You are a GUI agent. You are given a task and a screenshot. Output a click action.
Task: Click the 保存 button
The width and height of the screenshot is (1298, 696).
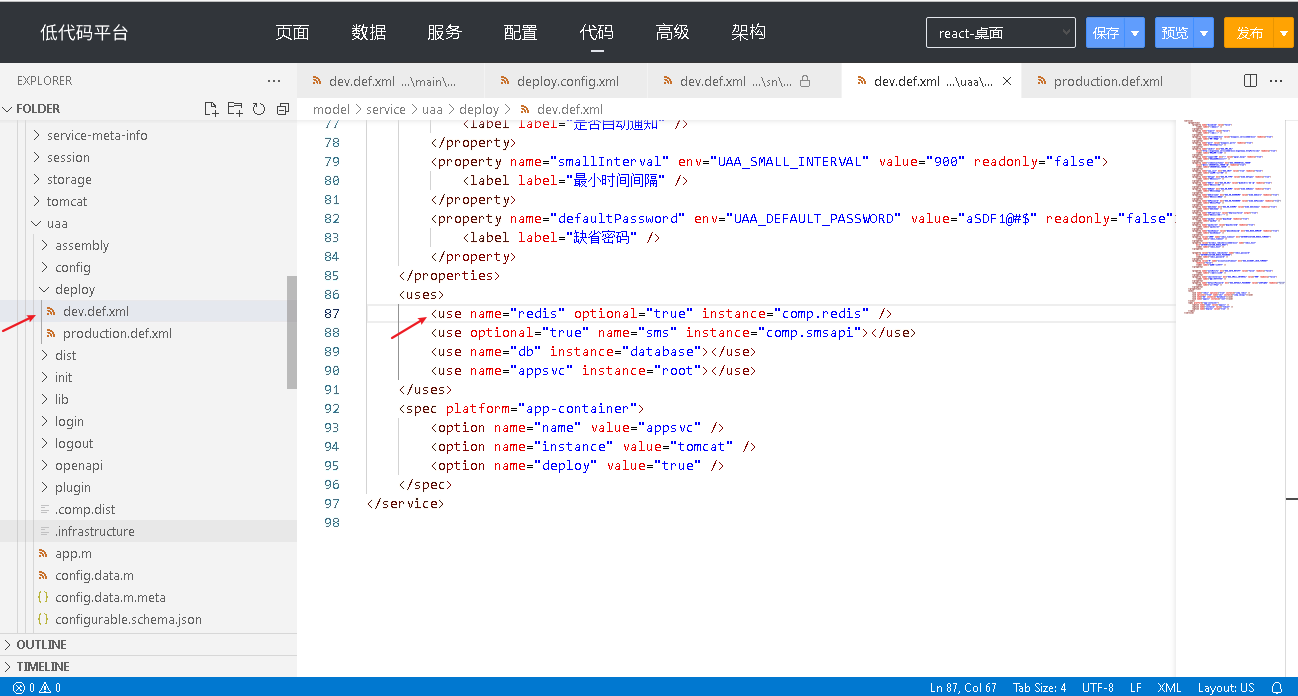[x=1106, y=33]
